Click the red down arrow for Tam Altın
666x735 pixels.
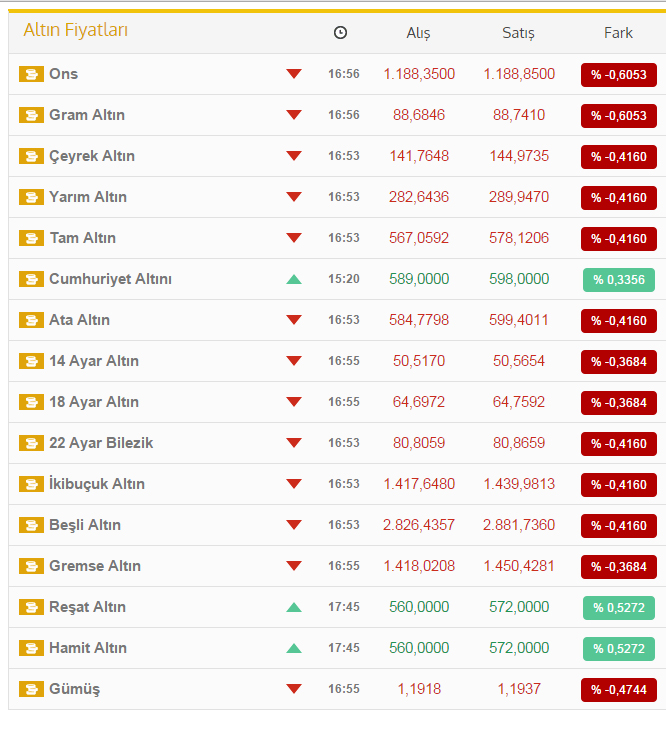(x=293, y=238)
